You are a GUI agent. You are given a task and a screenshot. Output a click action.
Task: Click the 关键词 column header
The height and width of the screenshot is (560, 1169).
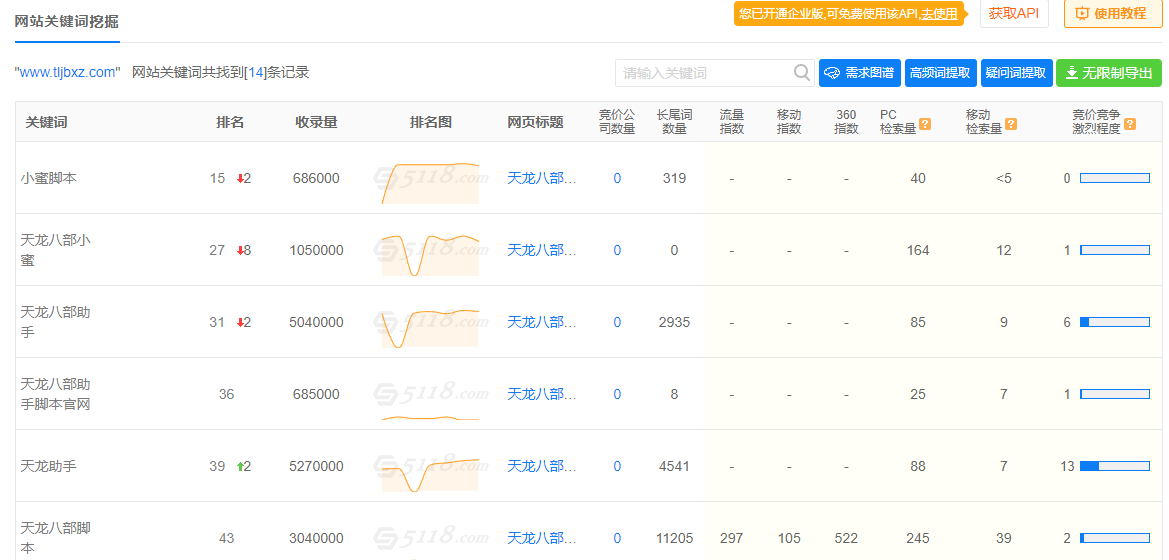click(x=46, y=122)
